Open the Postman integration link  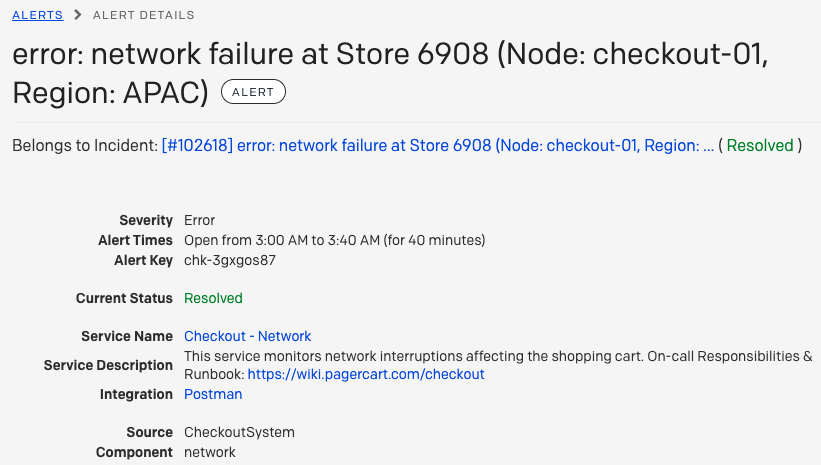pyautogui.click(x=213, y=394)
